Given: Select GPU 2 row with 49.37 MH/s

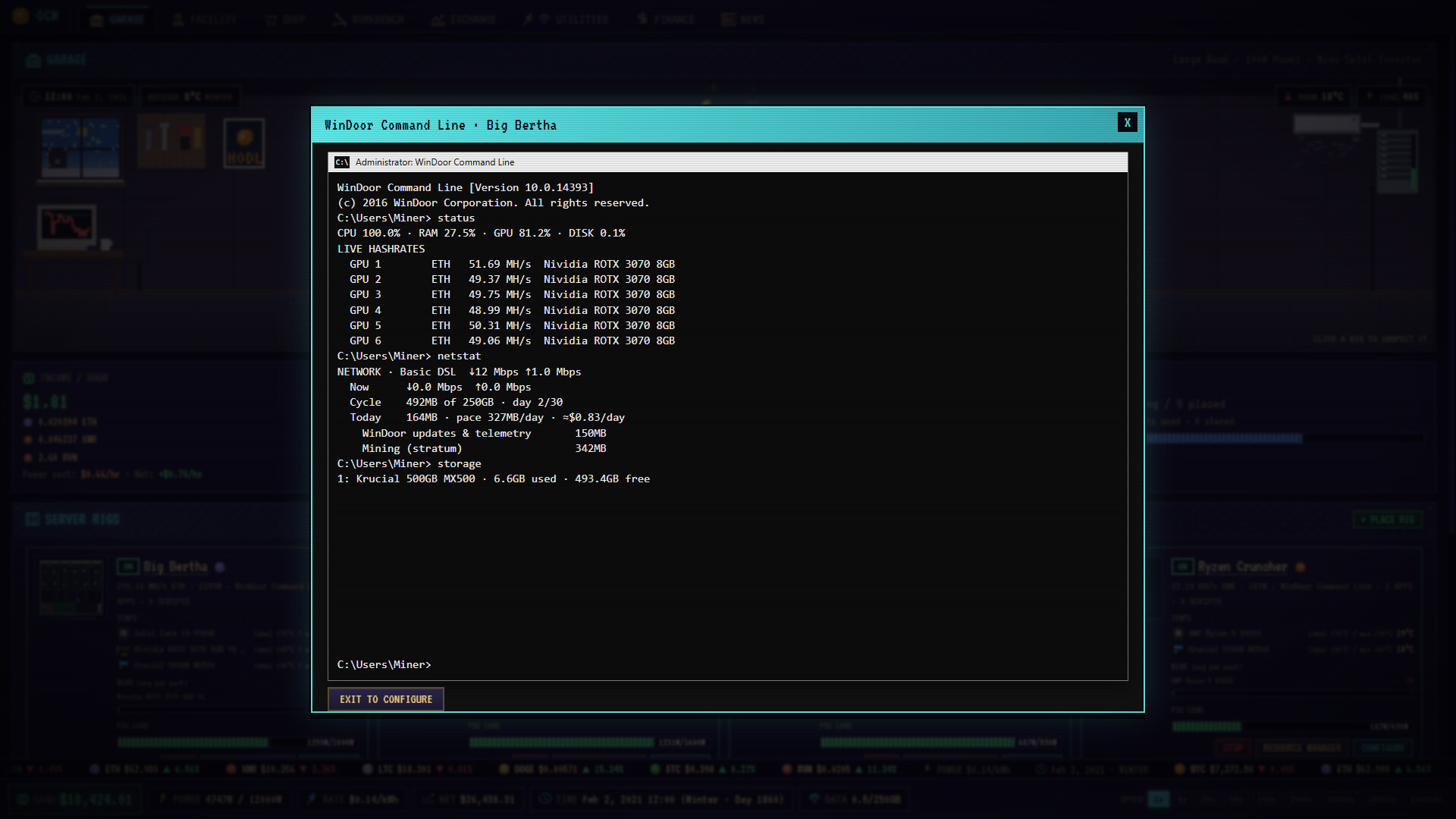Looking at the screenshot, I should tap(512, 279).
